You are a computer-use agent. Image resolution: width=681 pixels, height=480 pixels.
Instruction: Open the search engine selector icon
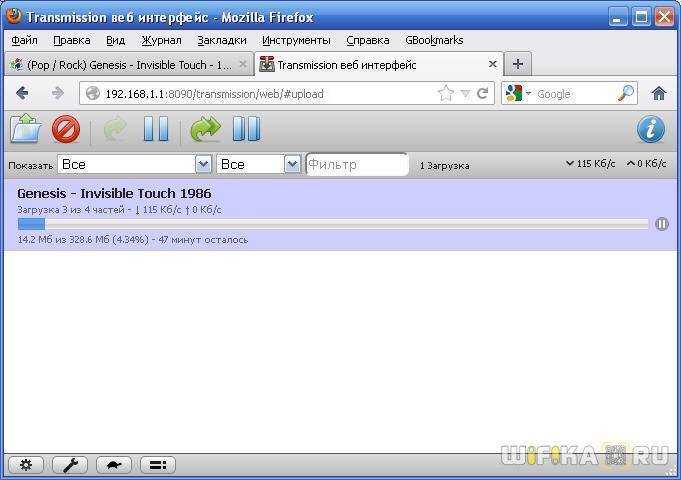[518, 93]
